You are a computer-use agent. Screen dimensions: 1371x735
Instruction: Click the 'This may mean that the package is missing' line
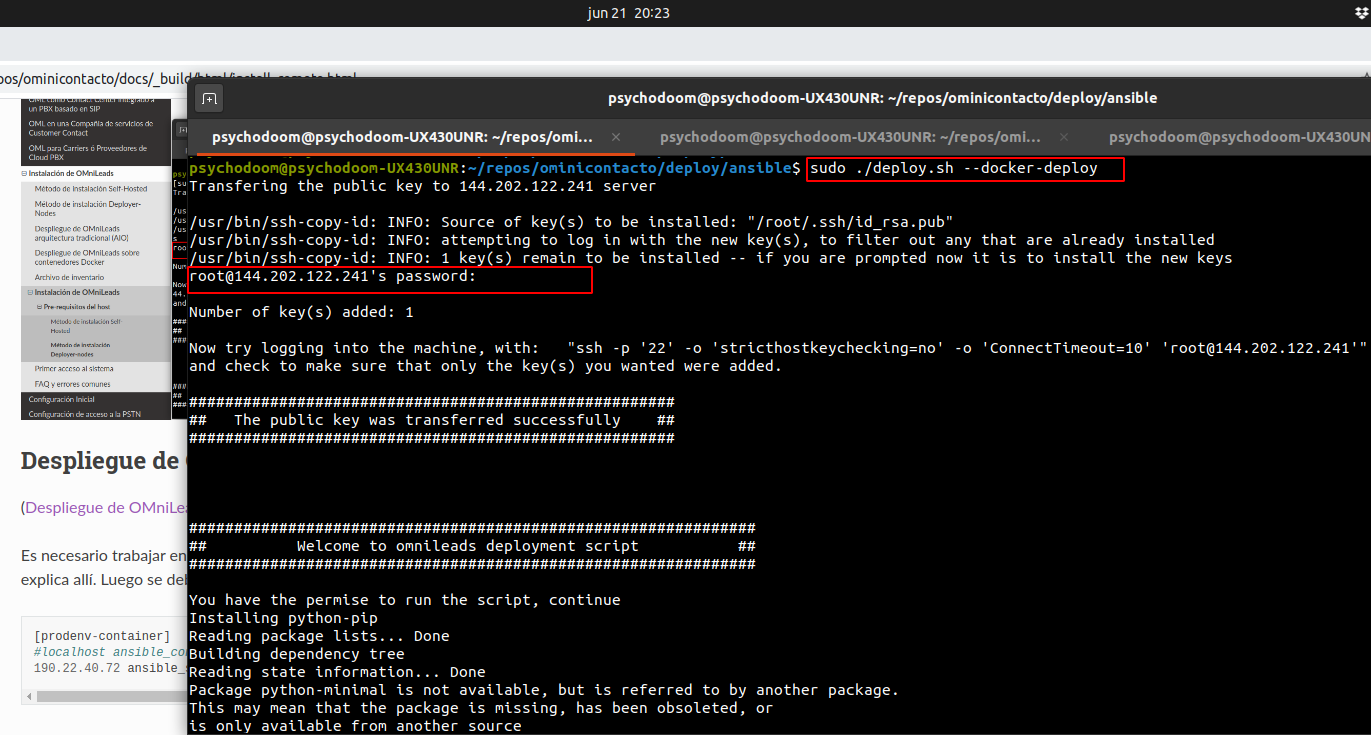(481, 708)
